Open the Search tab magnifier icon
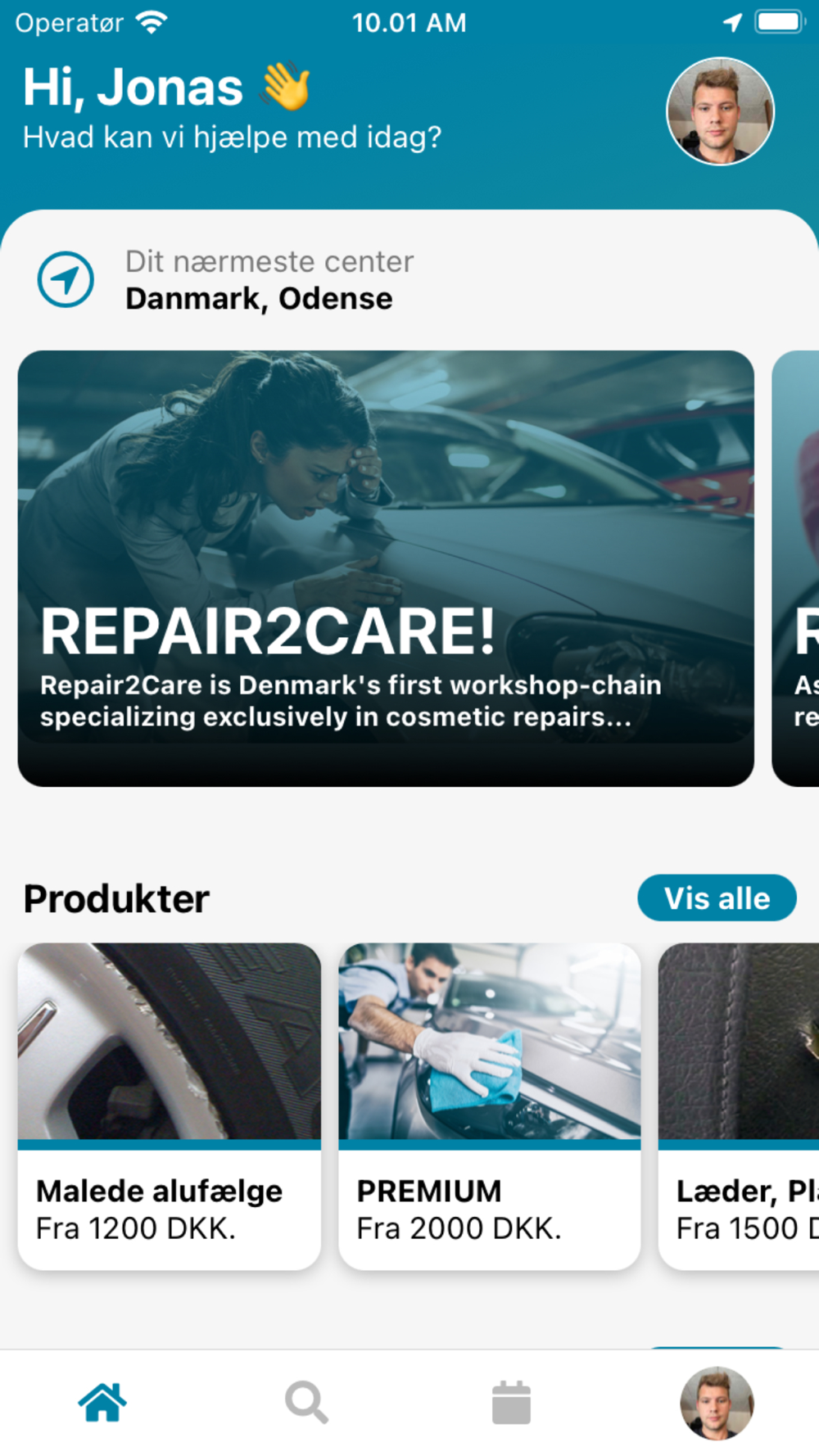This screenshot has width=819, height=1456. (x=307, y=1403)
